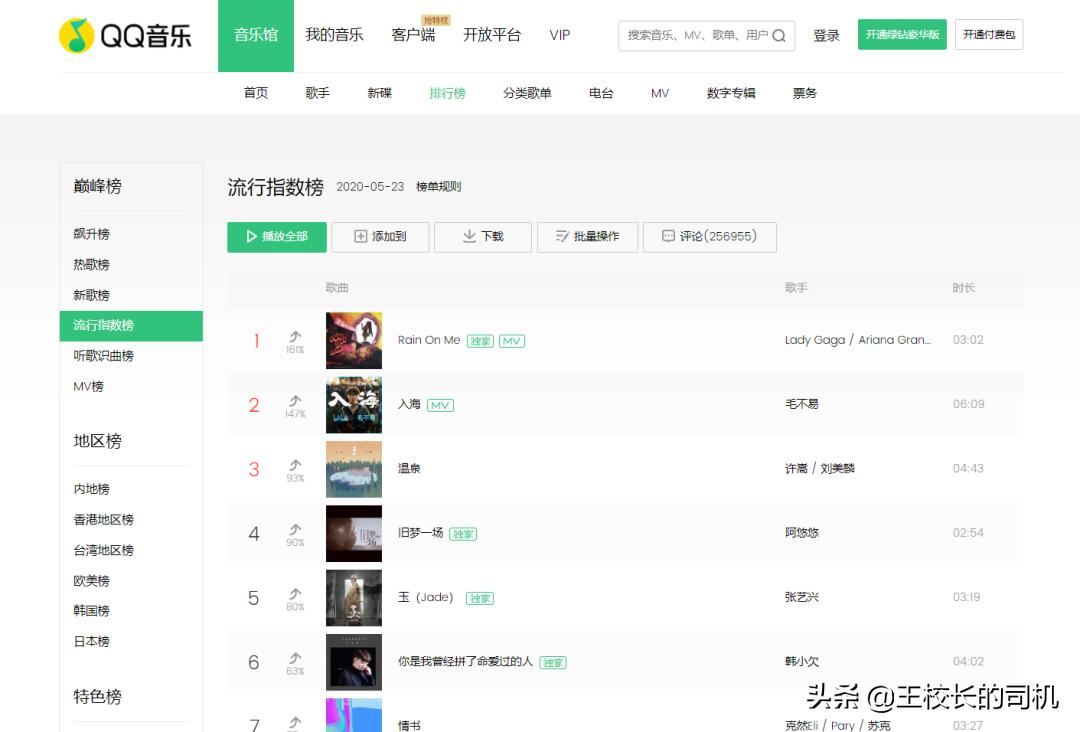The height and width of the screenshot is (732, 1080).
Task: Open the 数字专辑 tab
Action: (x=729, y=92)
